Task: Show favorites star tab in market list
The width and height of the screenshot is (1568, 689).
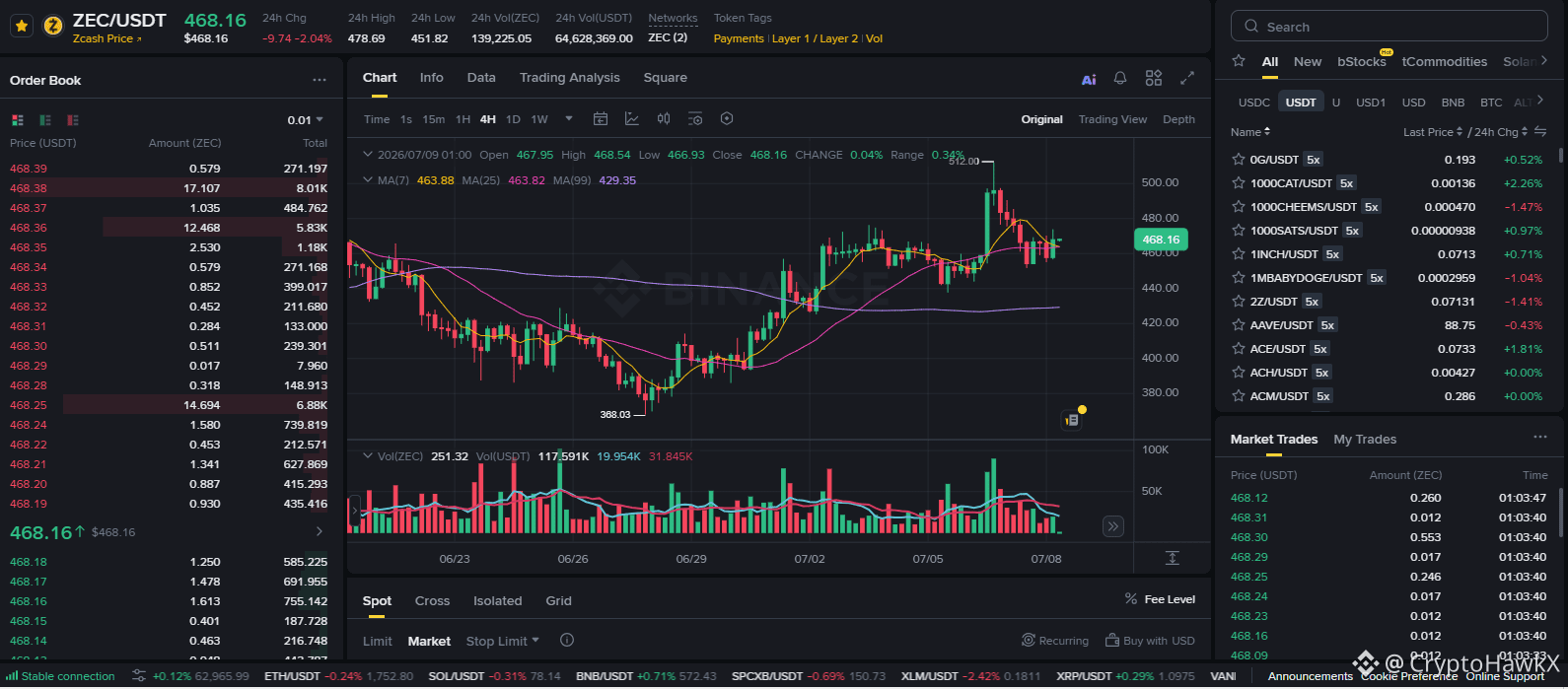Action: (1239, 61)
